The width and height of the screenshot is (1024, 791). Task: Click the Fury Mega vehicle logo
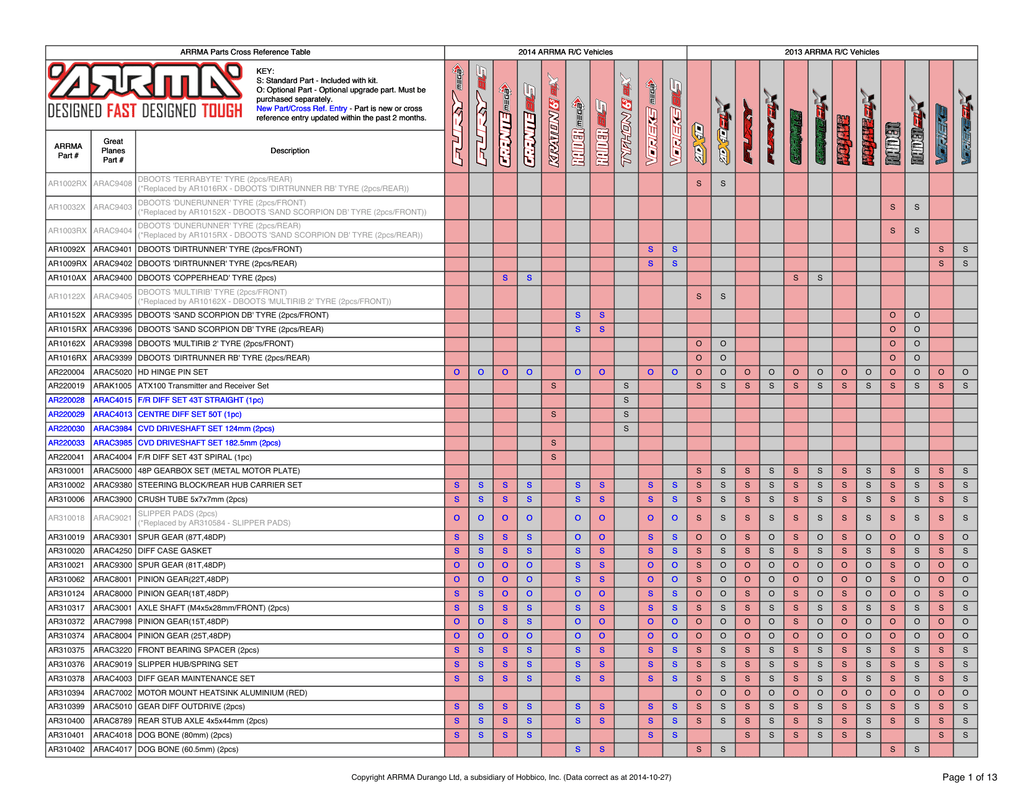click(456, 115)
